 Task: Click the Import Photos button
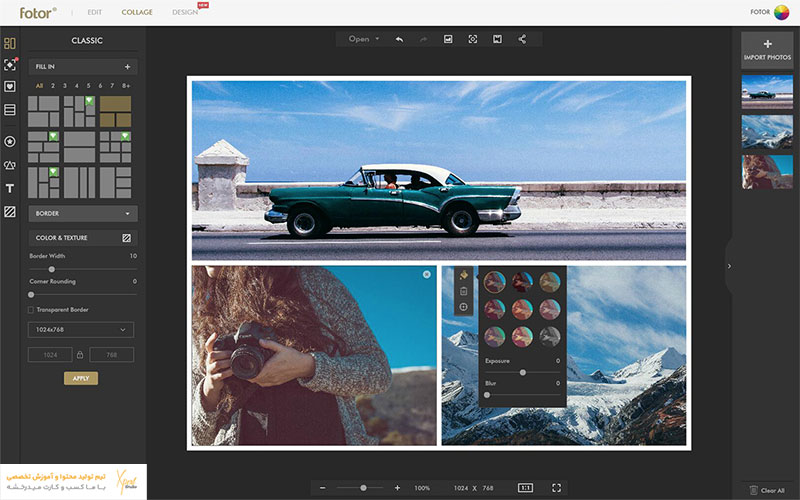767,50
